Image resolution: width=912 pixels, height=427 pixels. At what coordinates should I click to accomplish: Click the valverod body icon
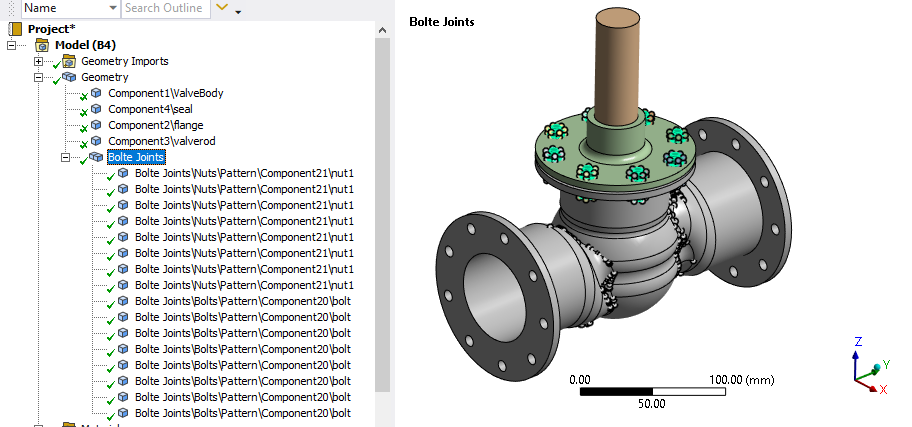[x=96, y=141]
